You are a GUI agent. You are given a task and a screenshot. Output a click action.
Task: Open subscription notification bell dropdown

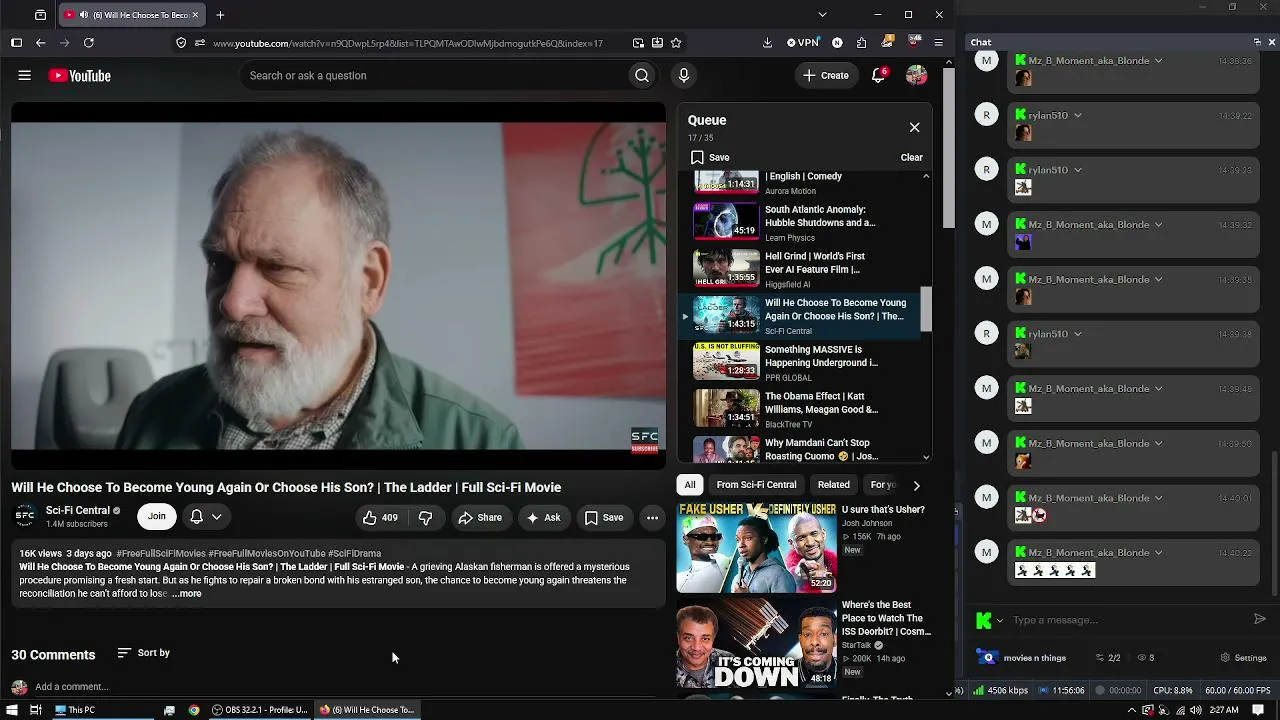[206, 517]
